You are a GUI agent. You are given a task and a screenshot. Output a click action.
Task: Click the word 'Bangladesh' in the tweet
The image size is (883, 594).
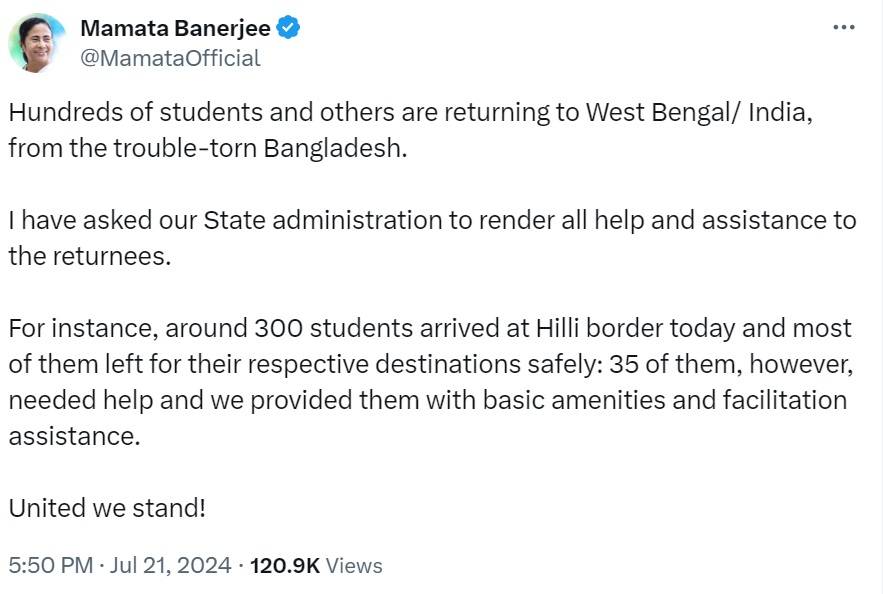(335, 148)
